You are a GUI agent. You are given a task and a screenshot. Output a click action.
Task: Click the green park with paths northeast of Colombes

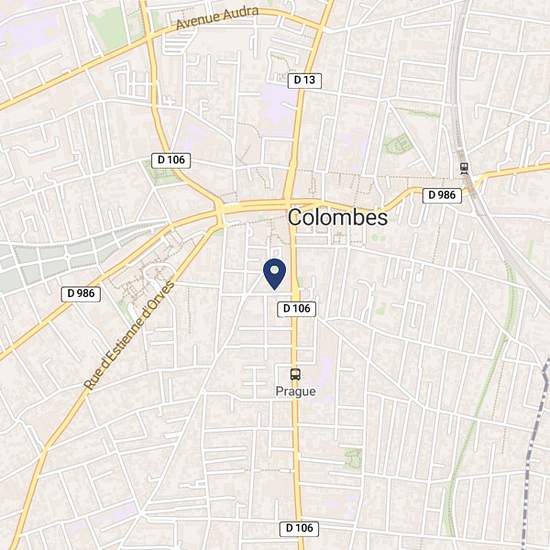pyautogui.click(x=398, y=143)
